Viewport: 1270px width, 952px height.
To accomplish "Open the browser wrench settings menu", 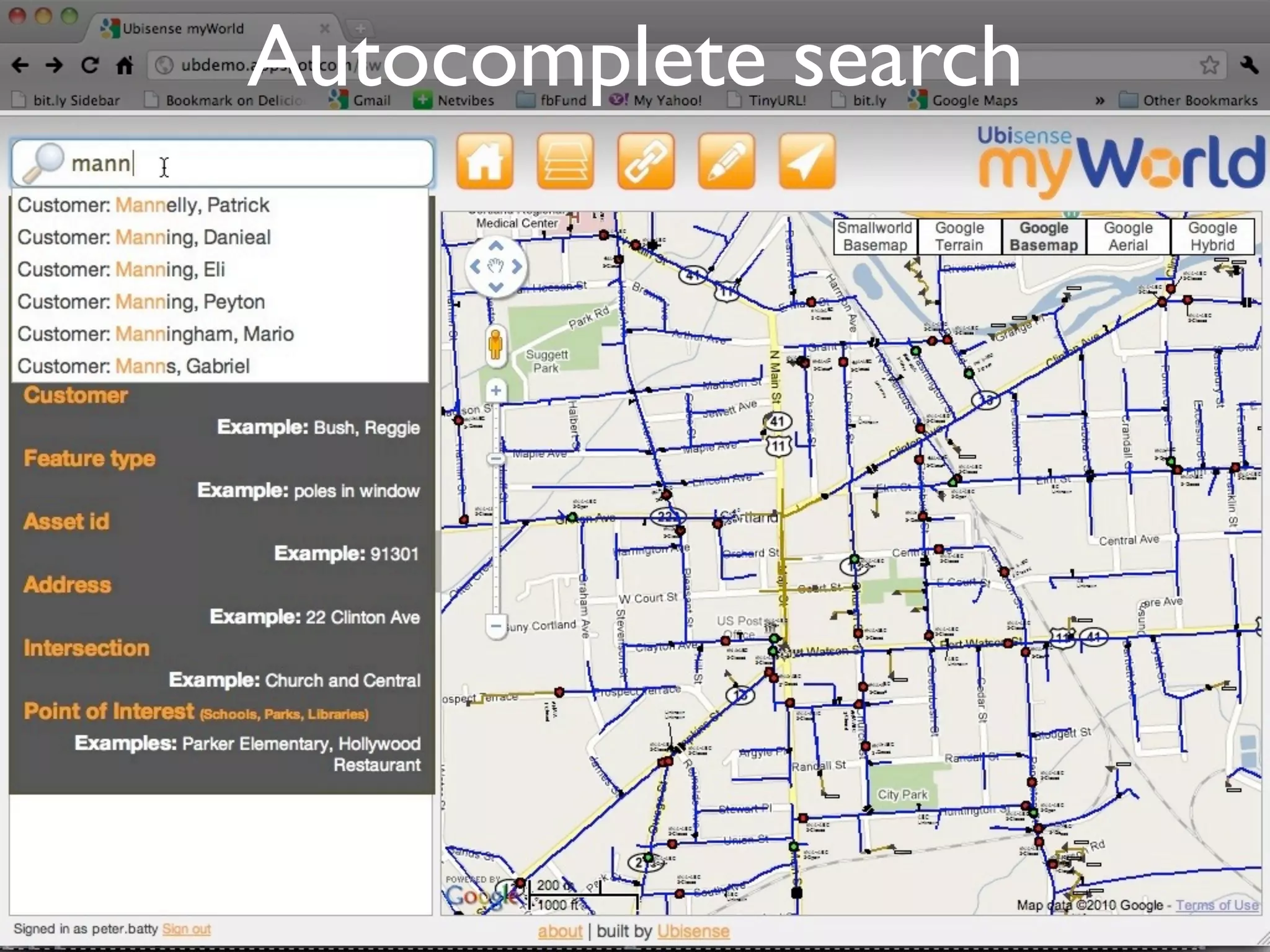I will click(1250, 64).
